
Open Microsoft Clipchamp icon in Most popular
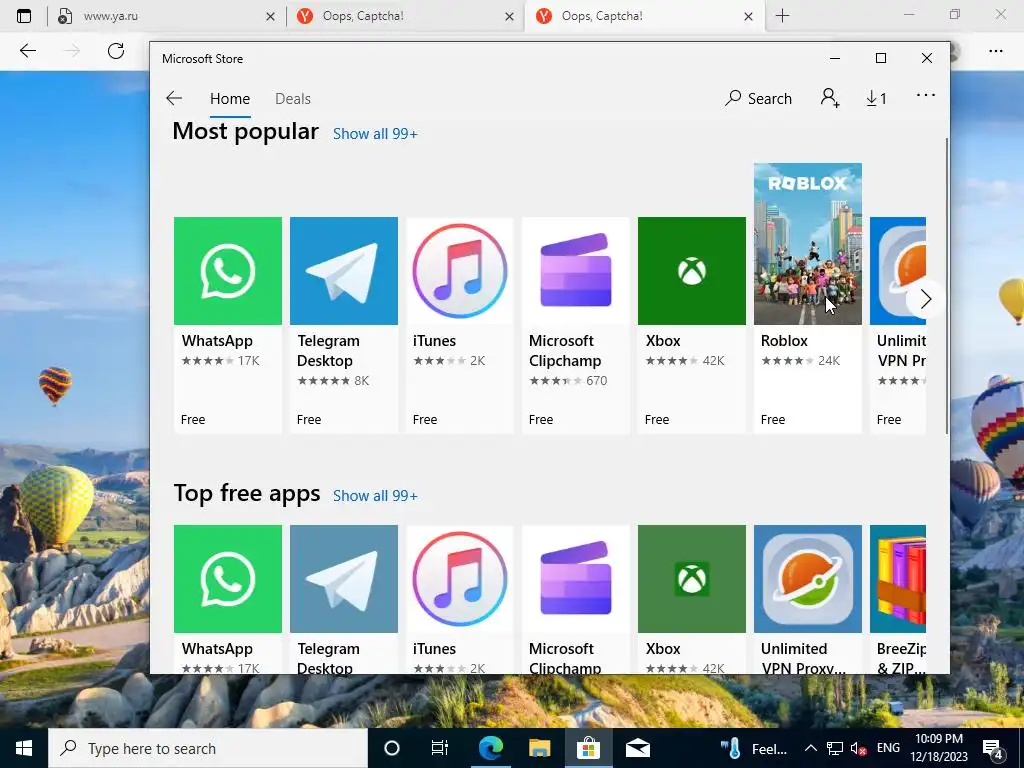[575, 271]
